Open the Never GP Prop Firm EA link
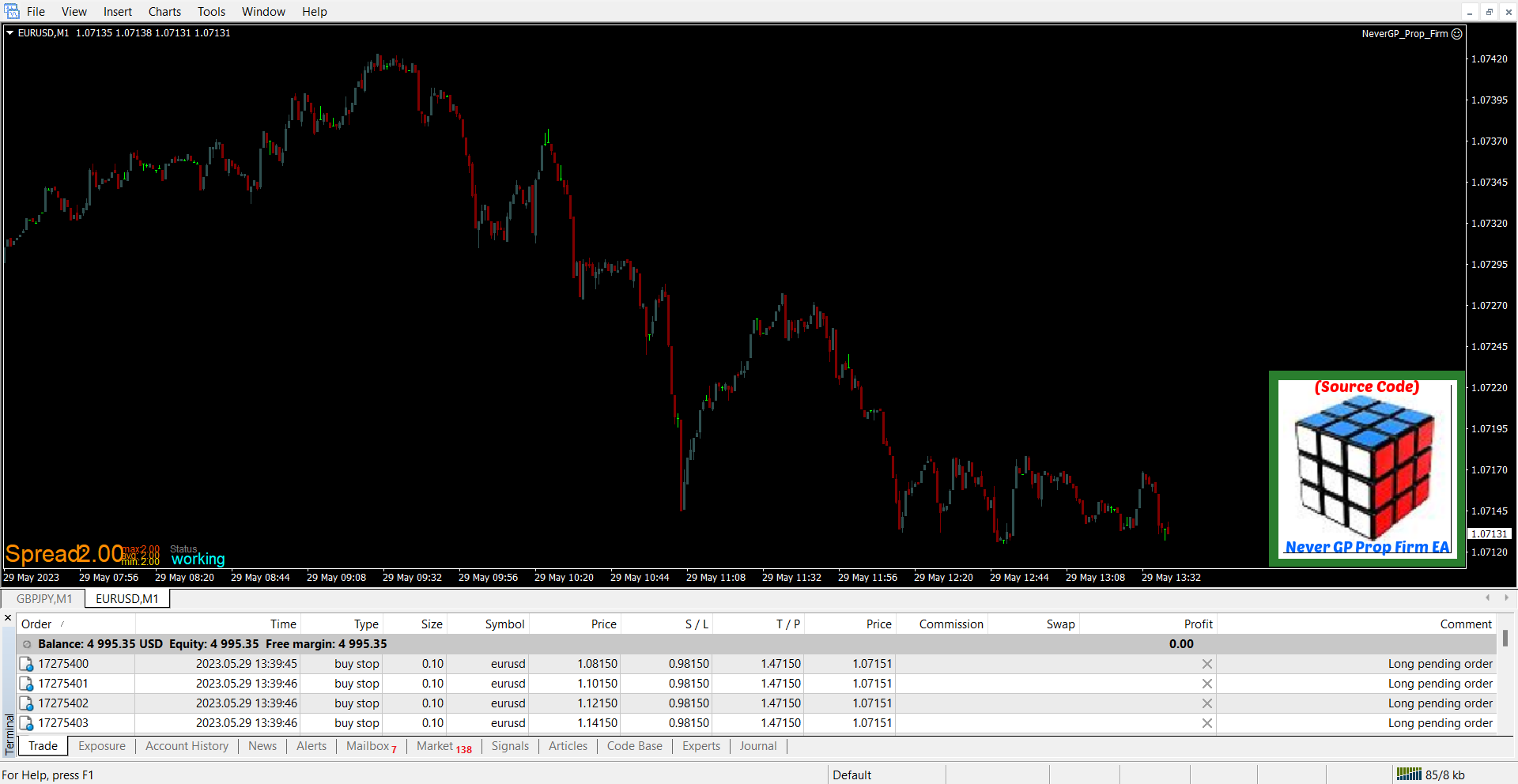The width and height of the screenshot is (1518, 784). 1367,547
